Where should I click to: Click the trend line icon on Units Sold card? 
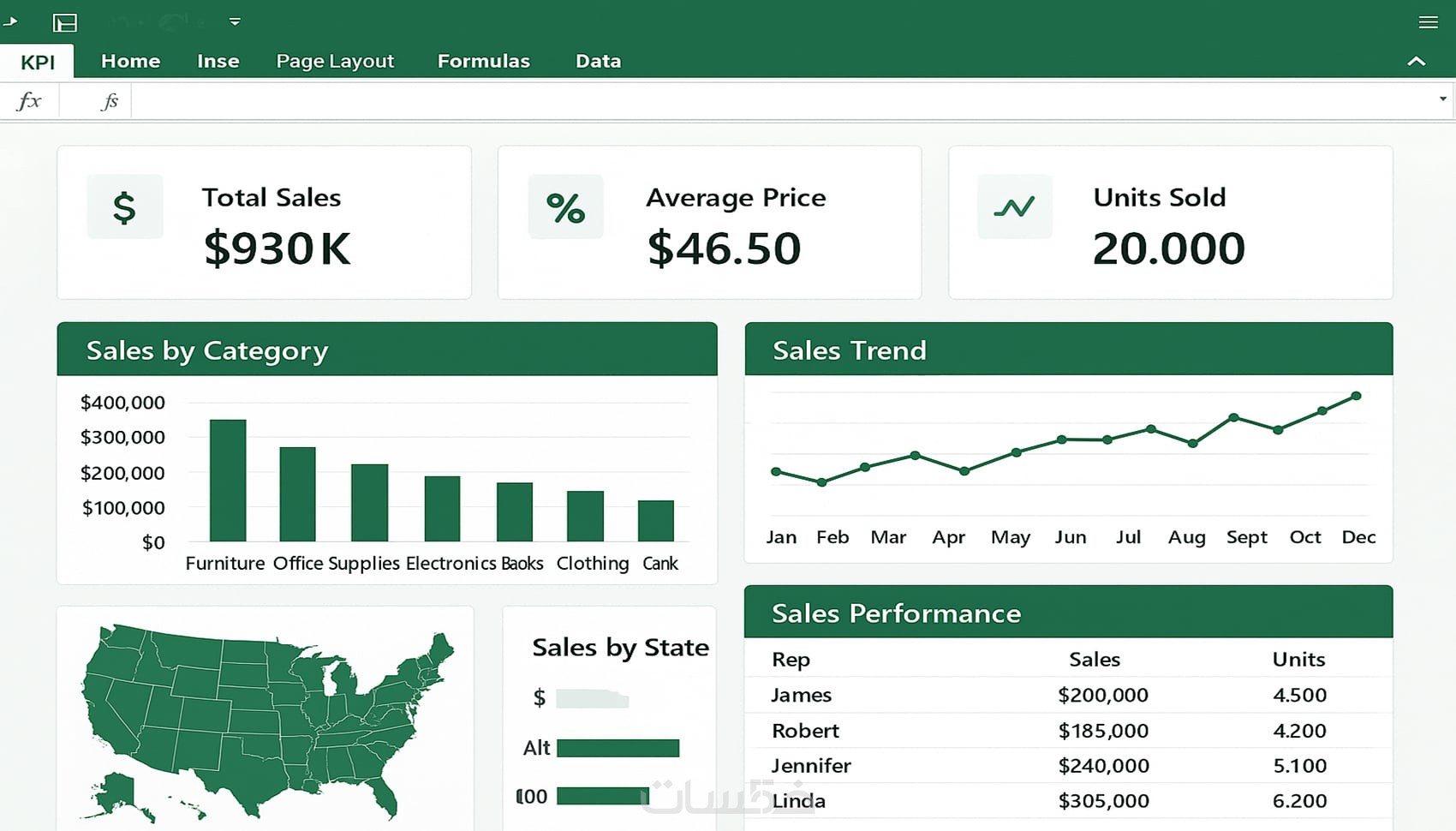pos(1014,207)
